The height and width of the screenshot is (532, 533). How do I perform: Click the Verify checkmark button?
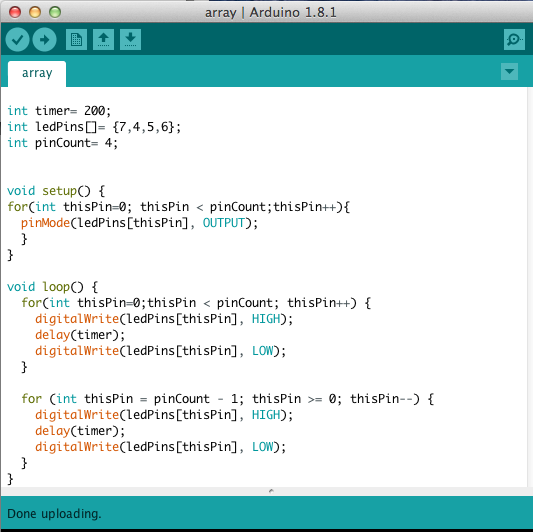[x=17, y=40]
